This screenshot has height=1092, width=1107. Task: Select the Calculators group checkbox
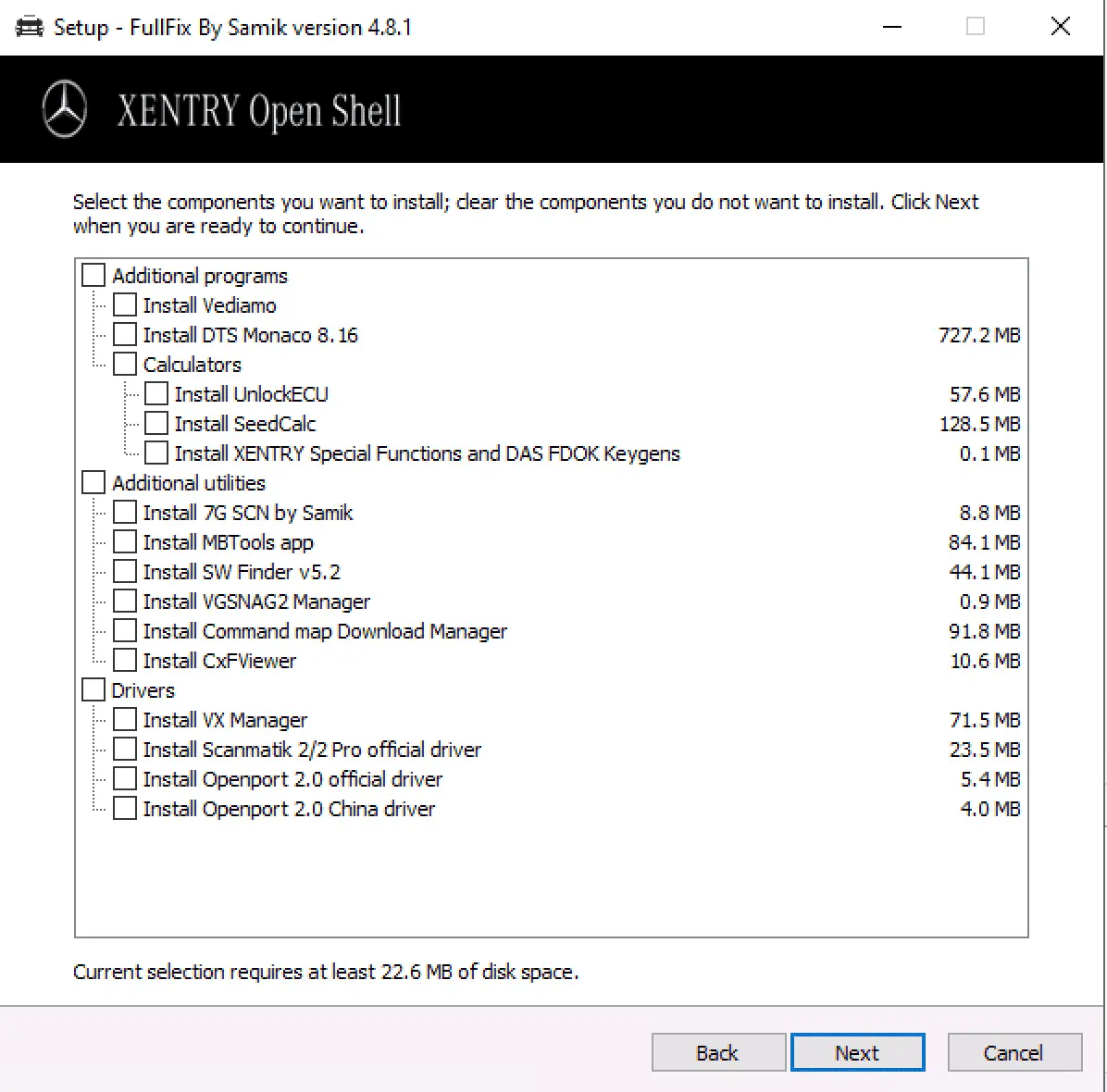[124, 365]
